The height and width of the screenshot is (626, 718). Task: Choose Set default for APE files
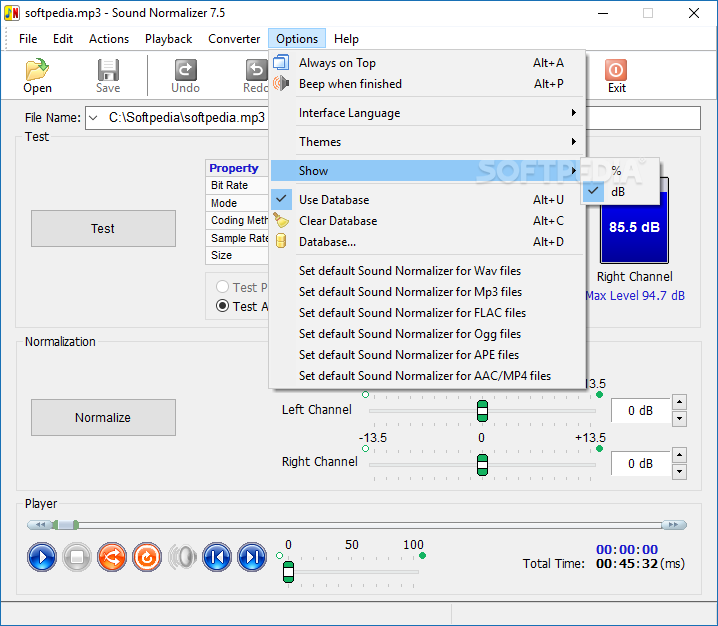coord(427,355)
